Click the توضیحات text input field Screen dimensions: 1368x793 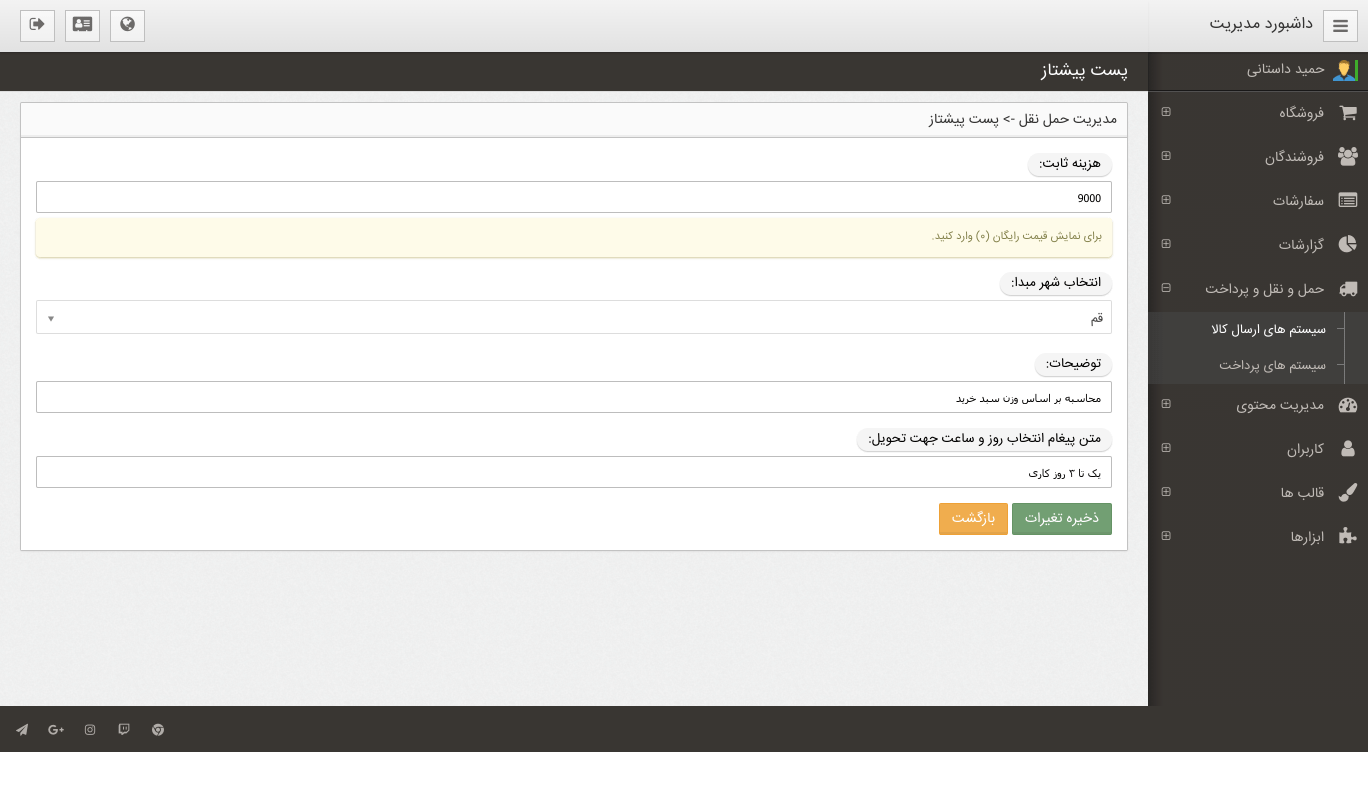tap(574, 398)
